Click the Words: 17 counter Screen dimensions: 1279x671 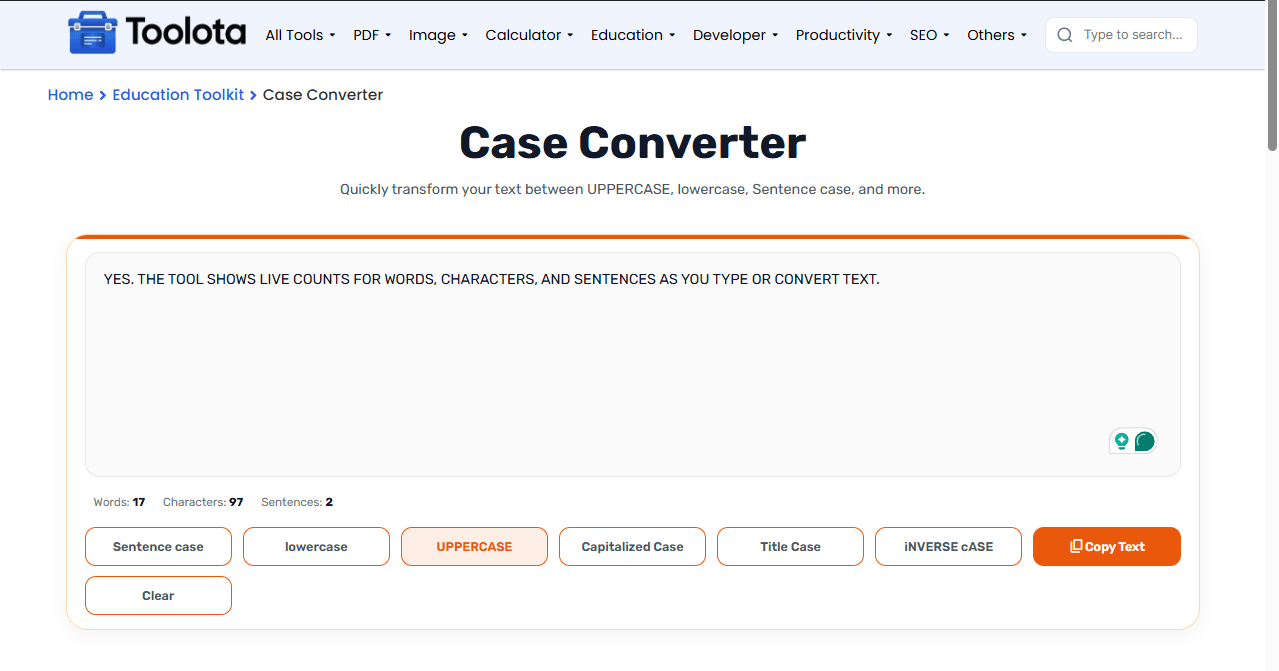pyautogui.click(x=119, y=502)
